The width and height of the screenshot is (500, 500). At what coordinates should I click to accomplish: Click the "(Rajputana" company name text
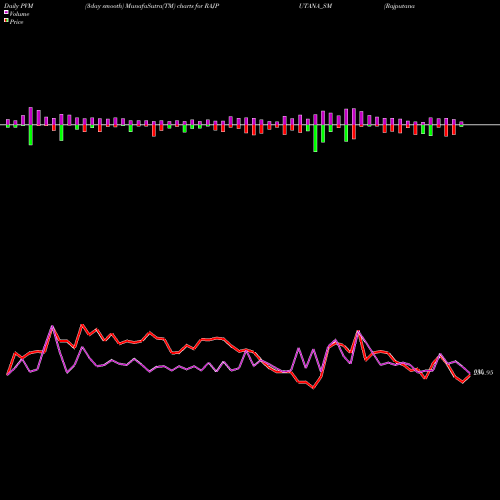click(x=399, y=6)
